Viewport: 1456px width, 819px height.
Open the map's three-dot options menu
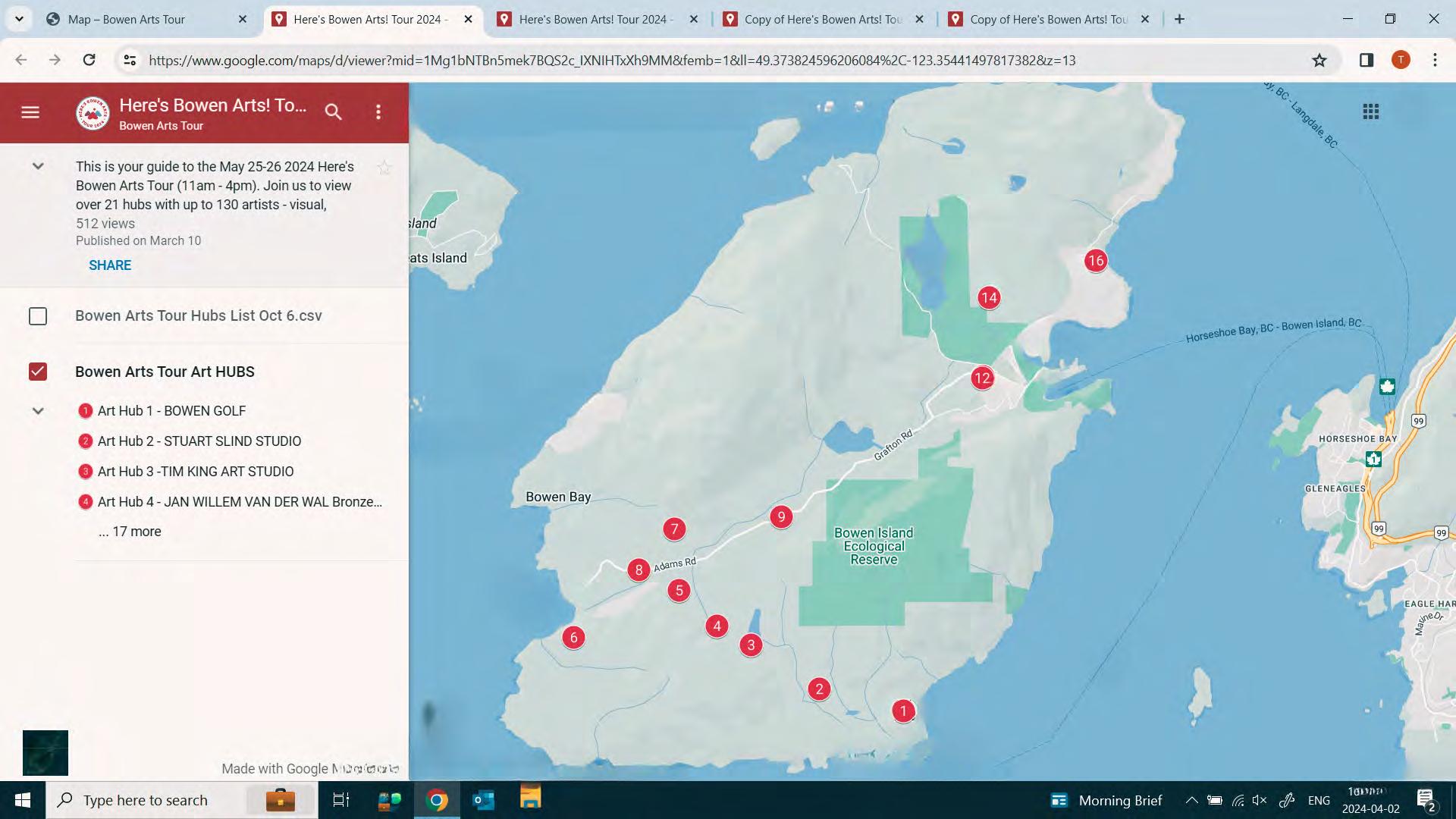click(378, 112)
